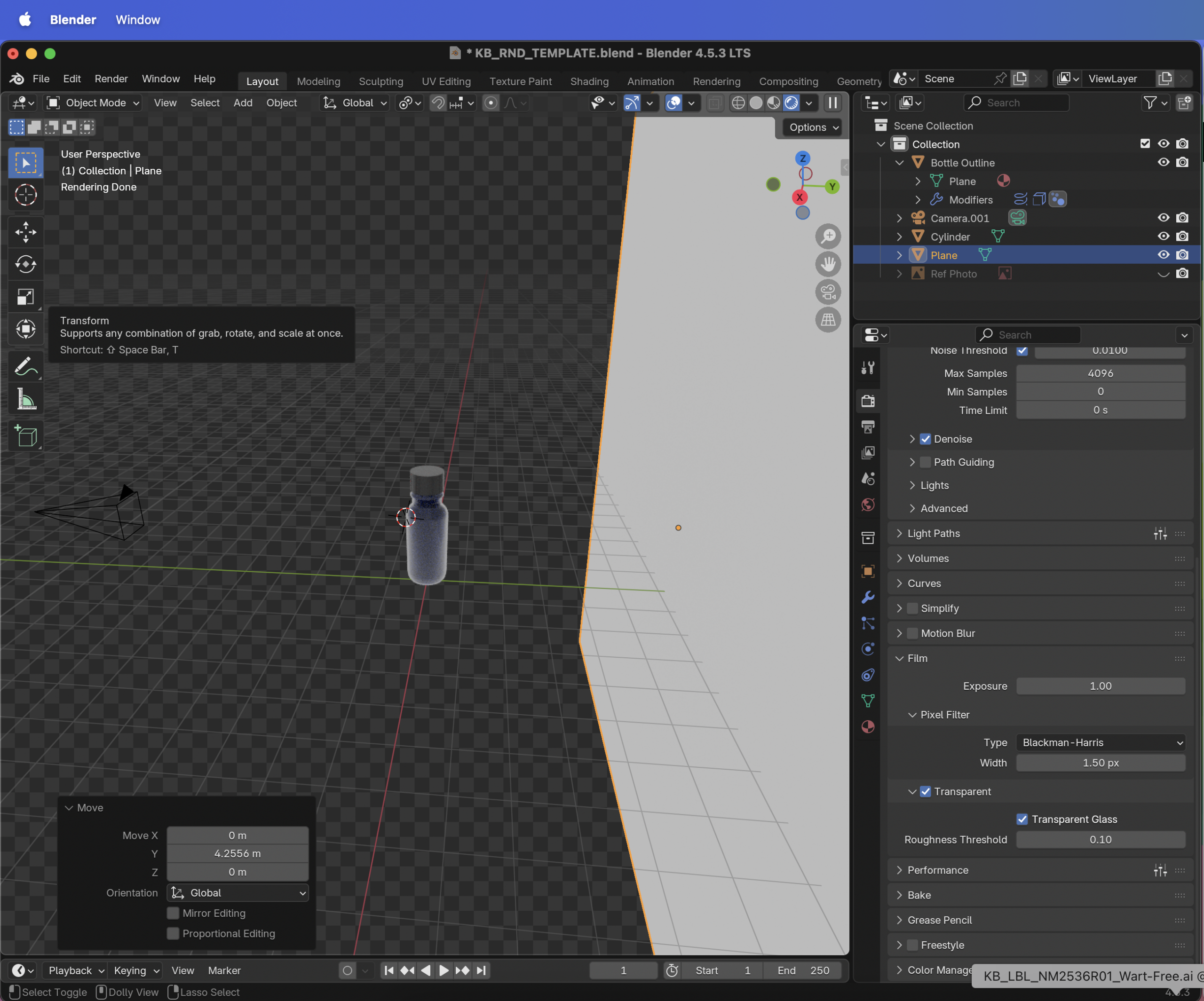The width and height of the screenshot is (1204, 1001).
Task: Click the Move Y value field
Action: pyautogui.click(x=238, y=854)
